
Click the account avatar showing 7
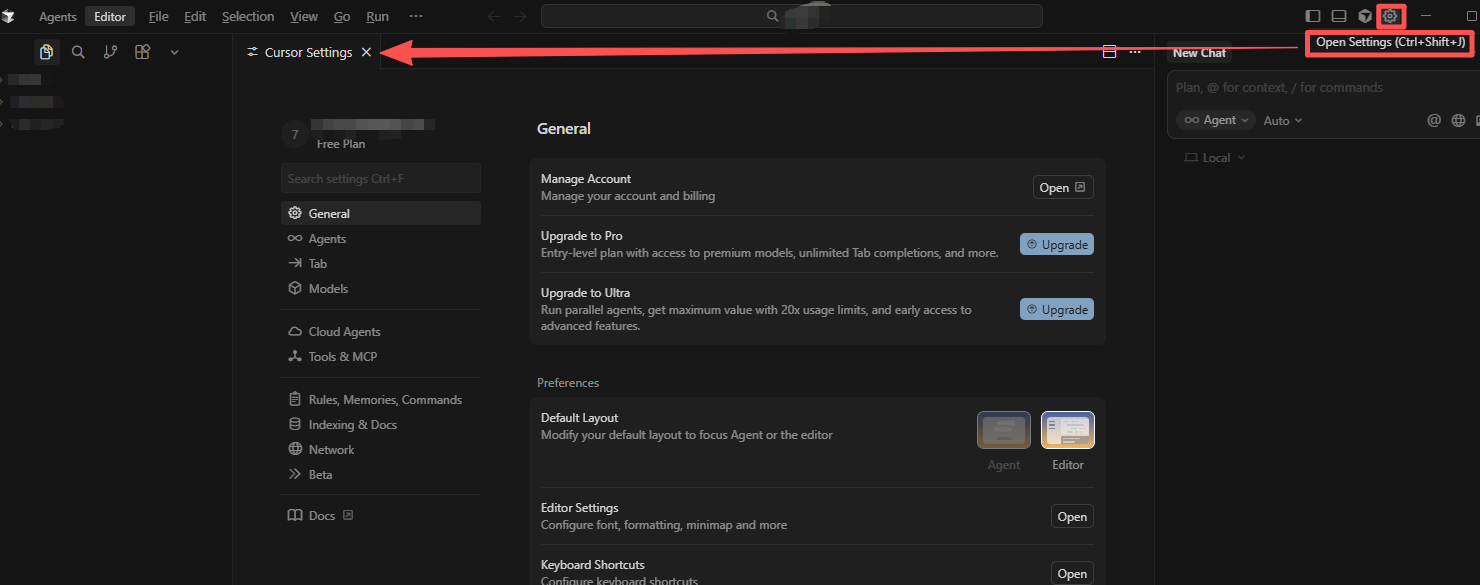coord(294,134)
